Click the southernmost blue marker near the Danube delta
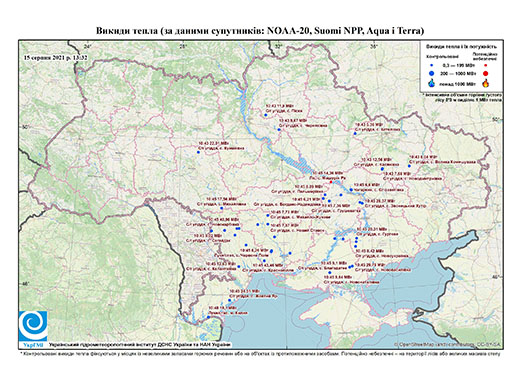 pos(209,317)
